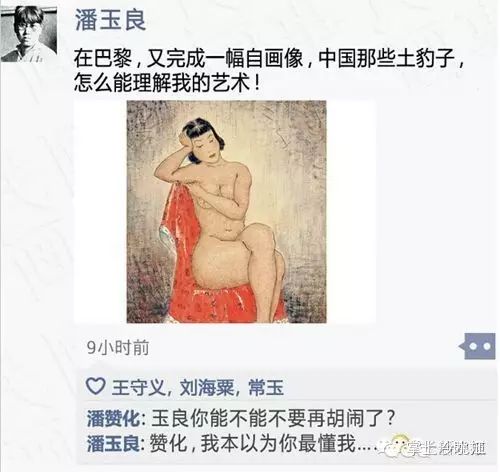Tap 潘玉良's name in the reply comment
The height and width of the screenshot is (472, 500).
pos(113,444)
